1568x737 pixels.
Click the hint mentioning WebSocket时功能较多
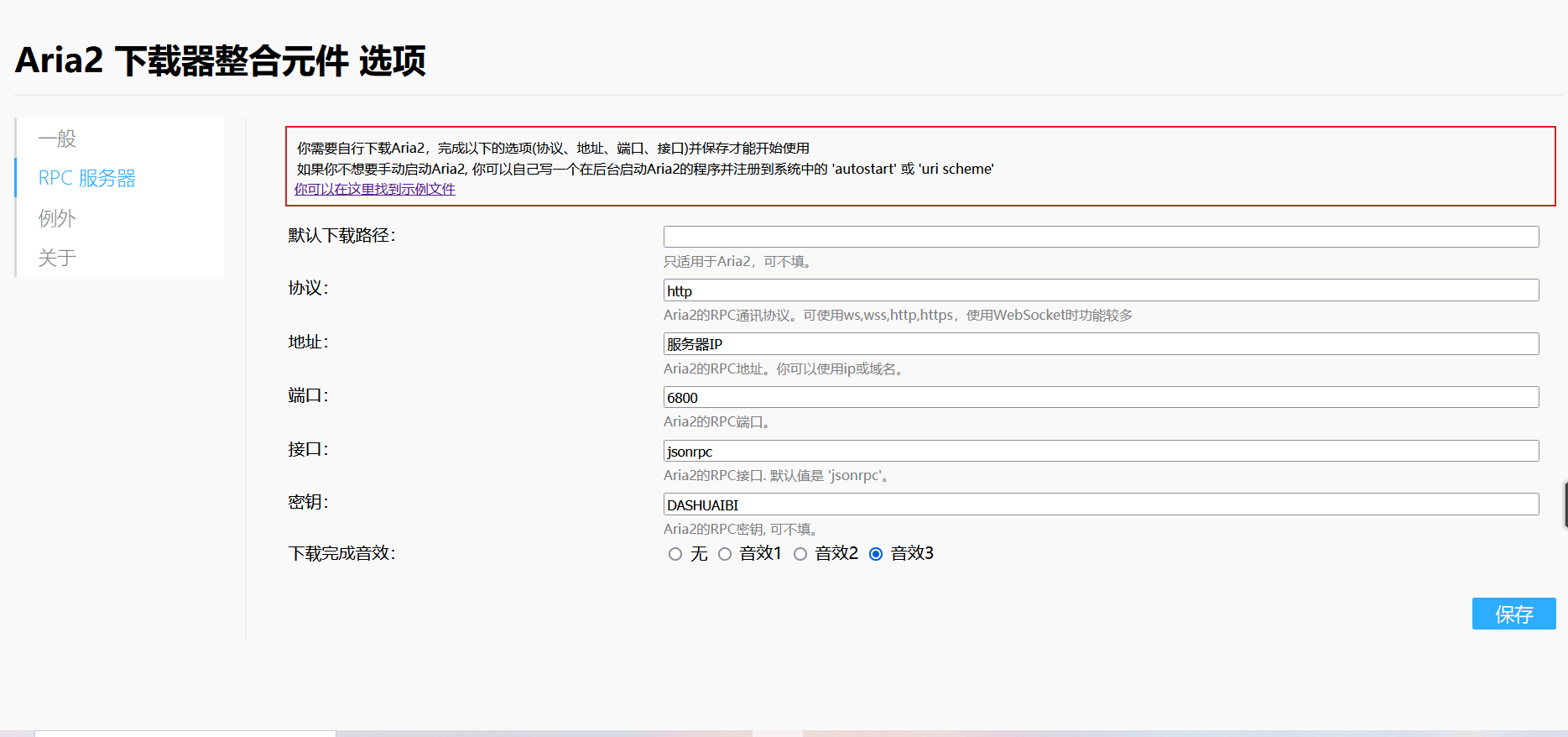(898, 316)
